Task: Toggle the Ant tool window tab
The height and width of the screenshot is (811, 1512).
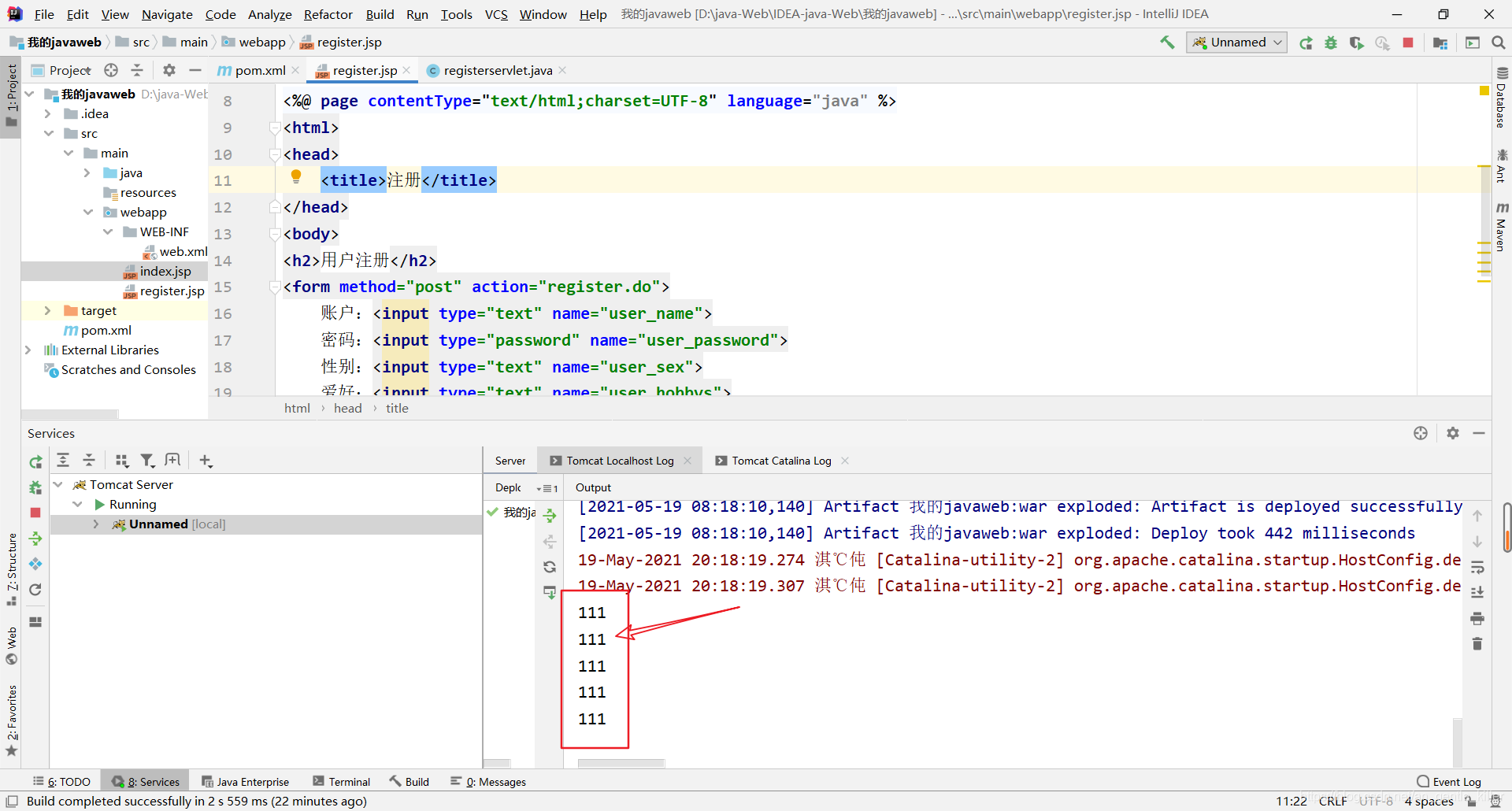Action: 1502,166
